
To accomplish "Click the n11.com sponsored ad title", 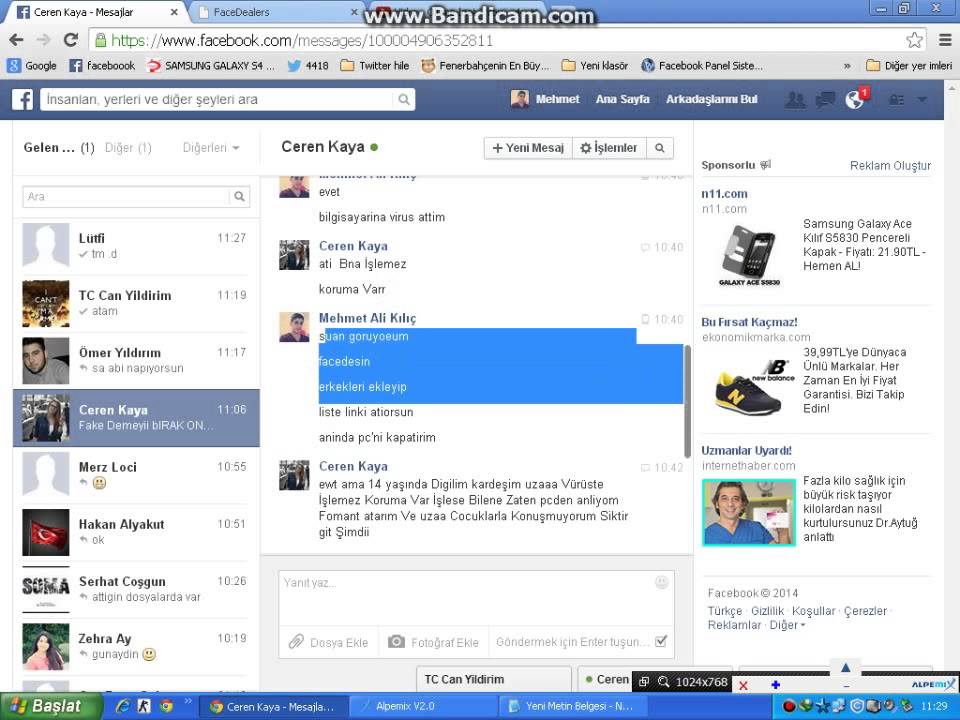I will (x=724, y=193).
